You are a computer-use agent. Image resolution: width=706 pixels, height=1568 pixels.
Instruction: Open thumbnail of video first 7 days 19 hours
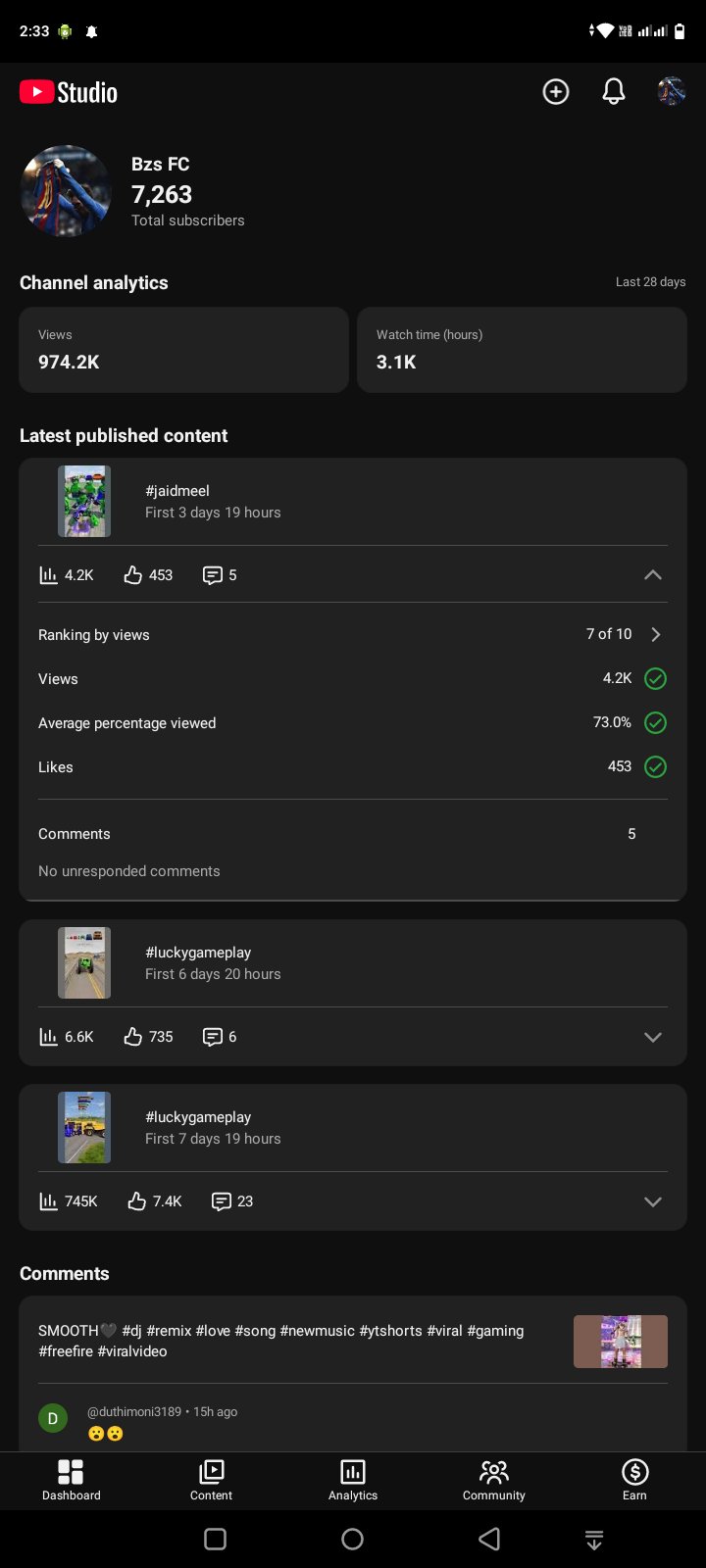(84, 1127)
